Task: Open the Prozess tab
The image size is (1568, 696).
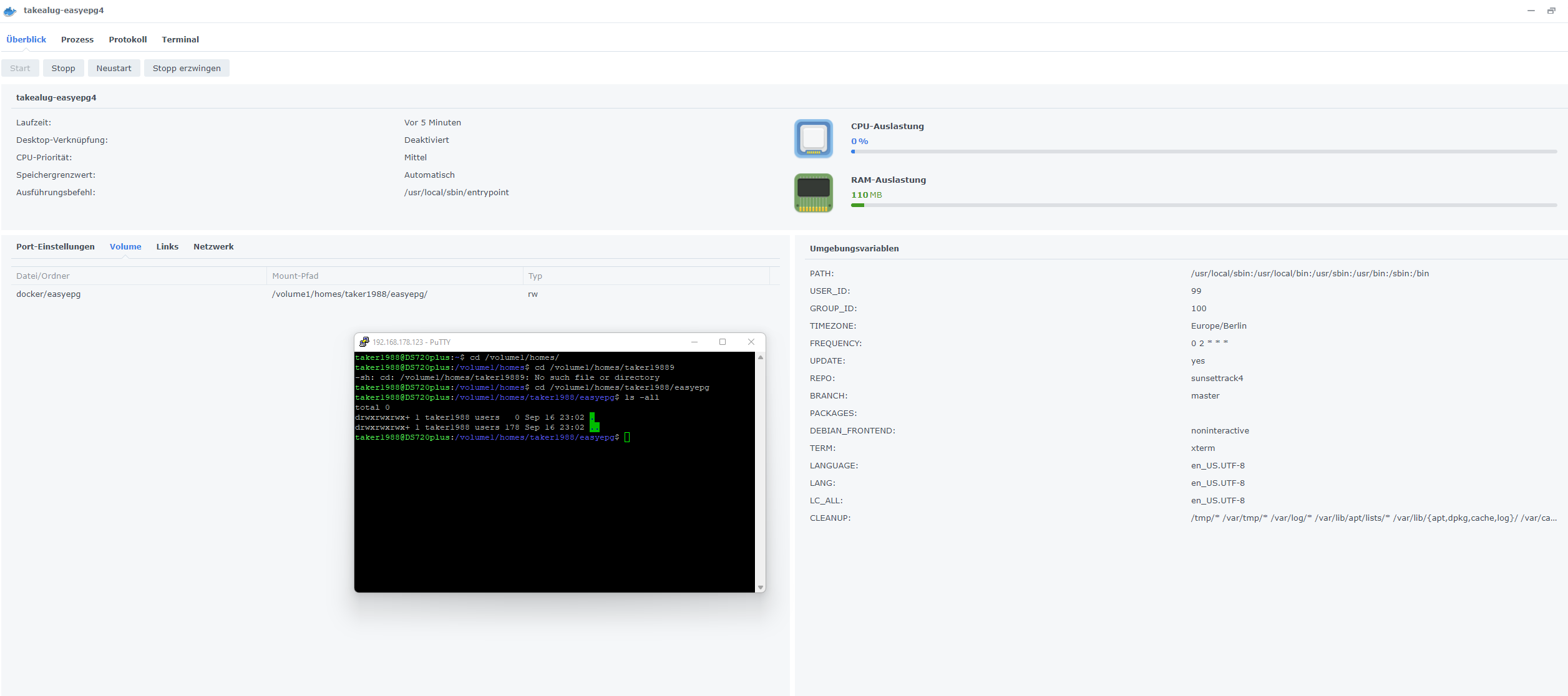Action: (77, 39)
